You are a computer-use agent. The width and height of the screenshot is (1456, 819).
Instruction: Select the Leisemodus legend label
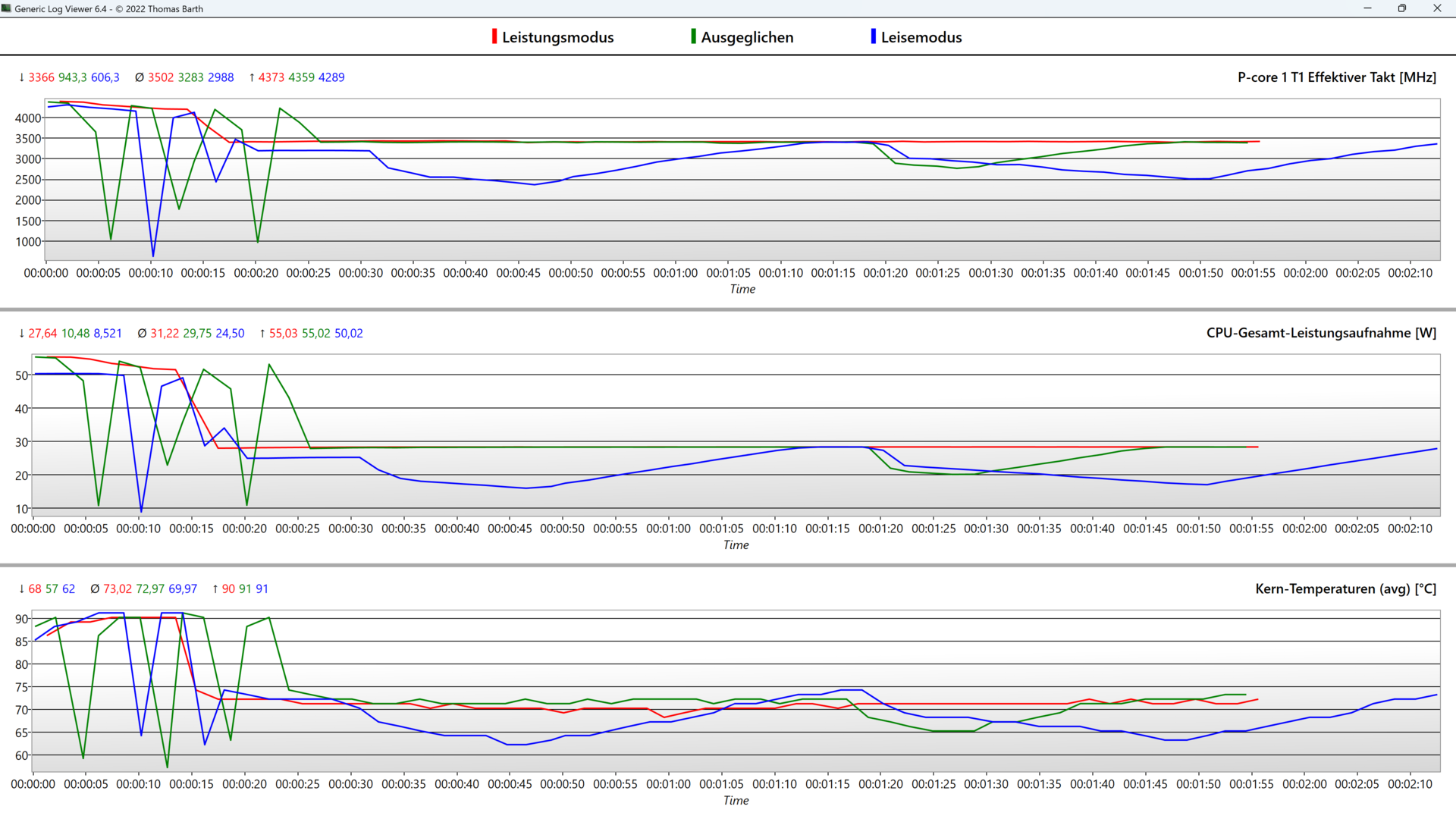[921, 37]
